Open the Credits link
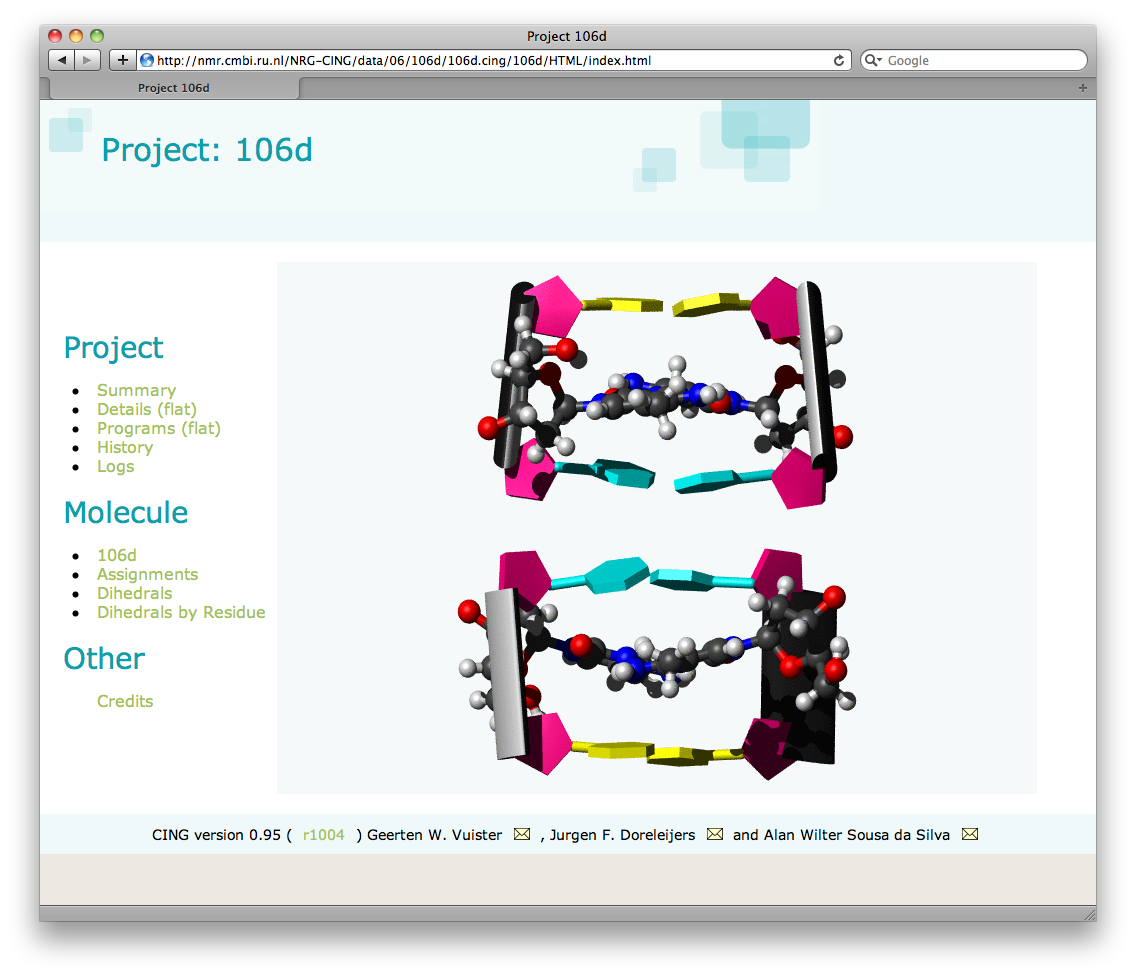The width and height of the screenshot is (1136, 976). pos(125,701)
